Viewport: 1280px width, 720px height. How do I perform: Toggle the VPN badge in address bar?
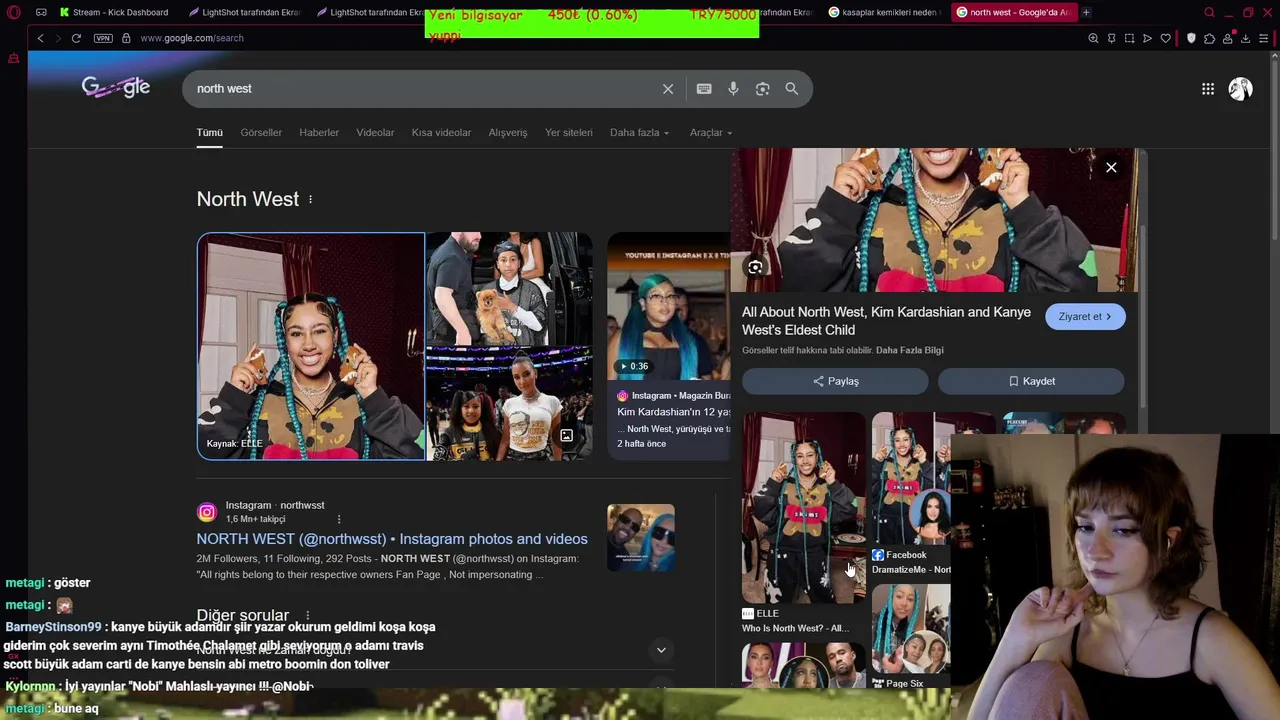pyautogui.click(x=103, y=38)
